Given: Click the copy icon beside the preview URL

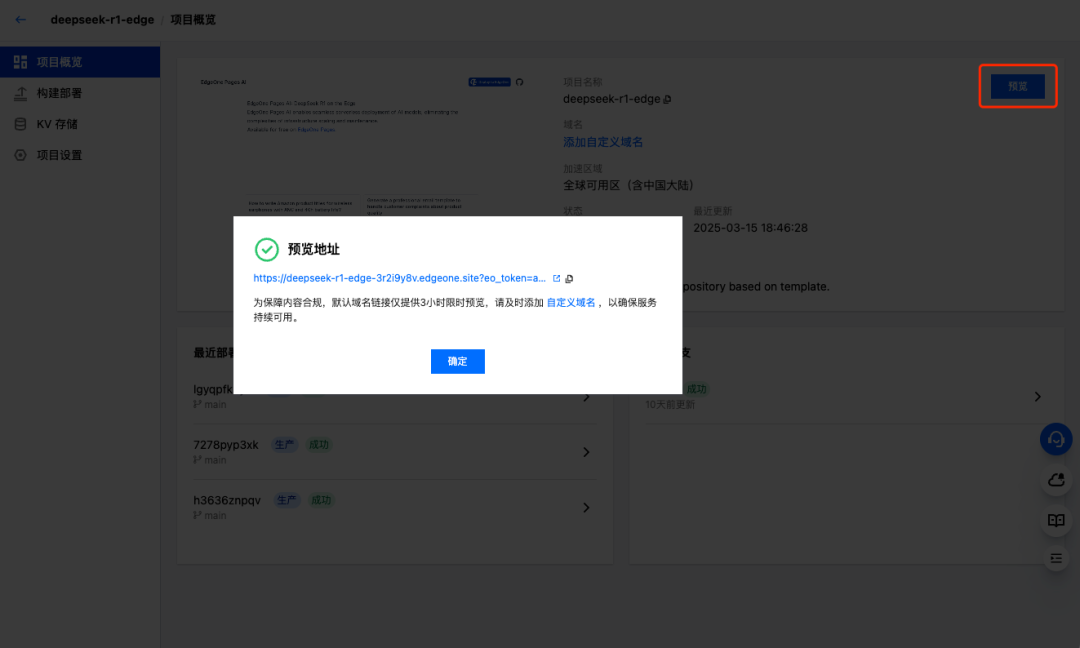Looking at the screenshot, I should (x=569, y=278).
